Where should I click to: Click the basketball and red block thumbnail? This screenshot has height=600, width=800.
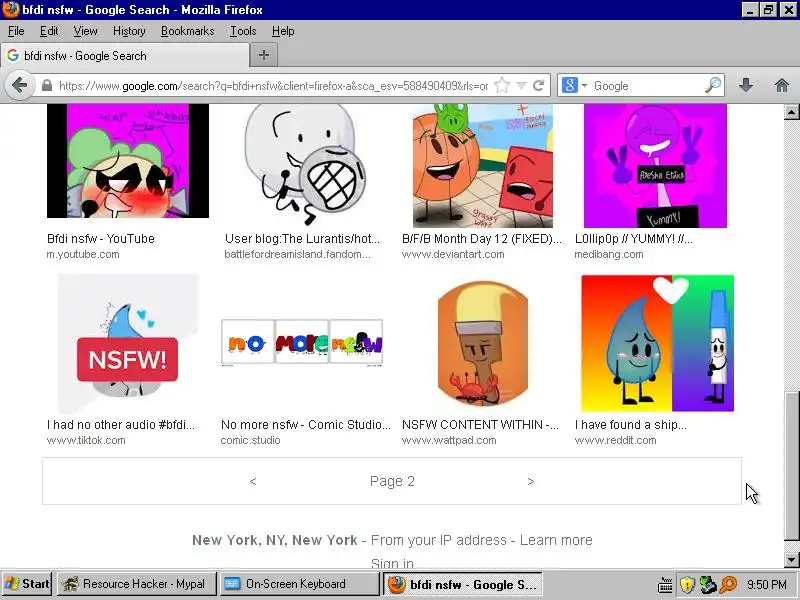click(483, 166)
